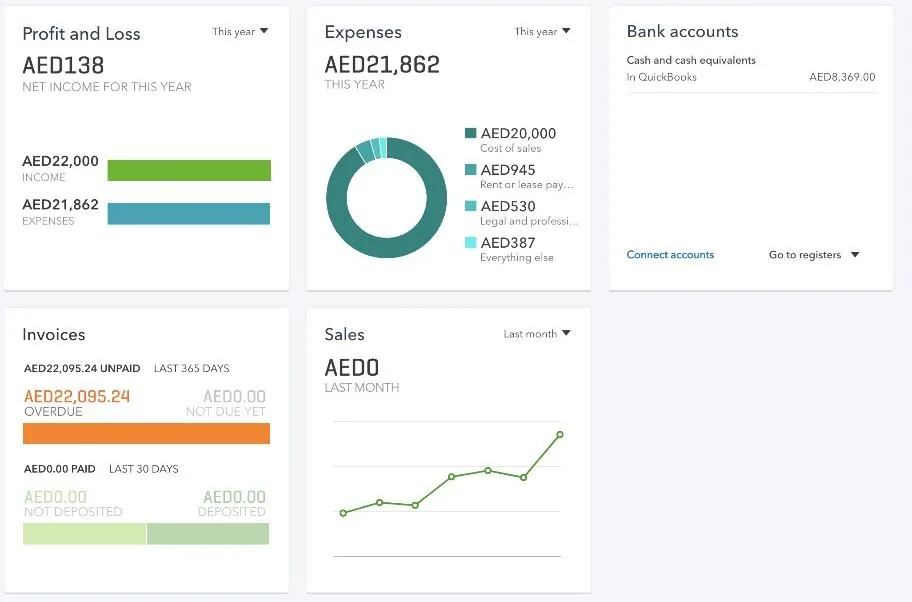912x602 pixels.
Task: Open the Bank accounts card title
Action: 682,31
